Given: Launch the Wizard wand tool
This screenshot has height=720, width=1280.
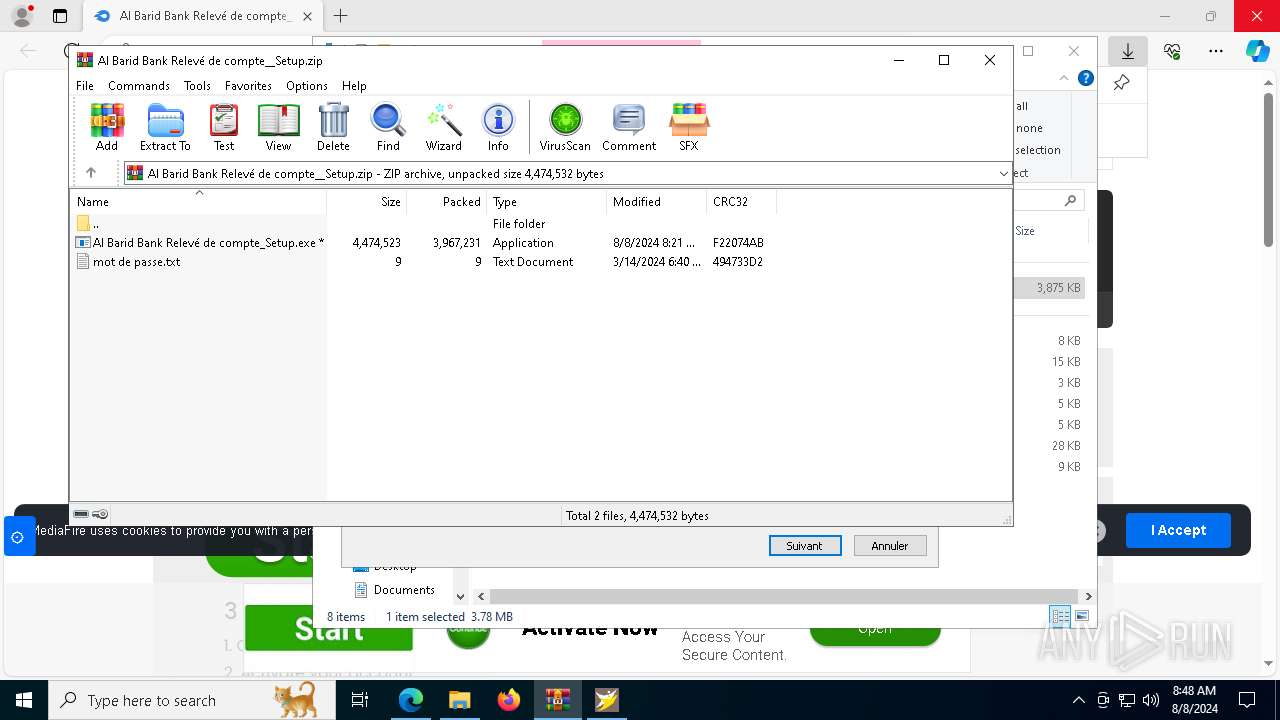Looking at the screenshot, I should pyautogui.click(x=444, y=127).
